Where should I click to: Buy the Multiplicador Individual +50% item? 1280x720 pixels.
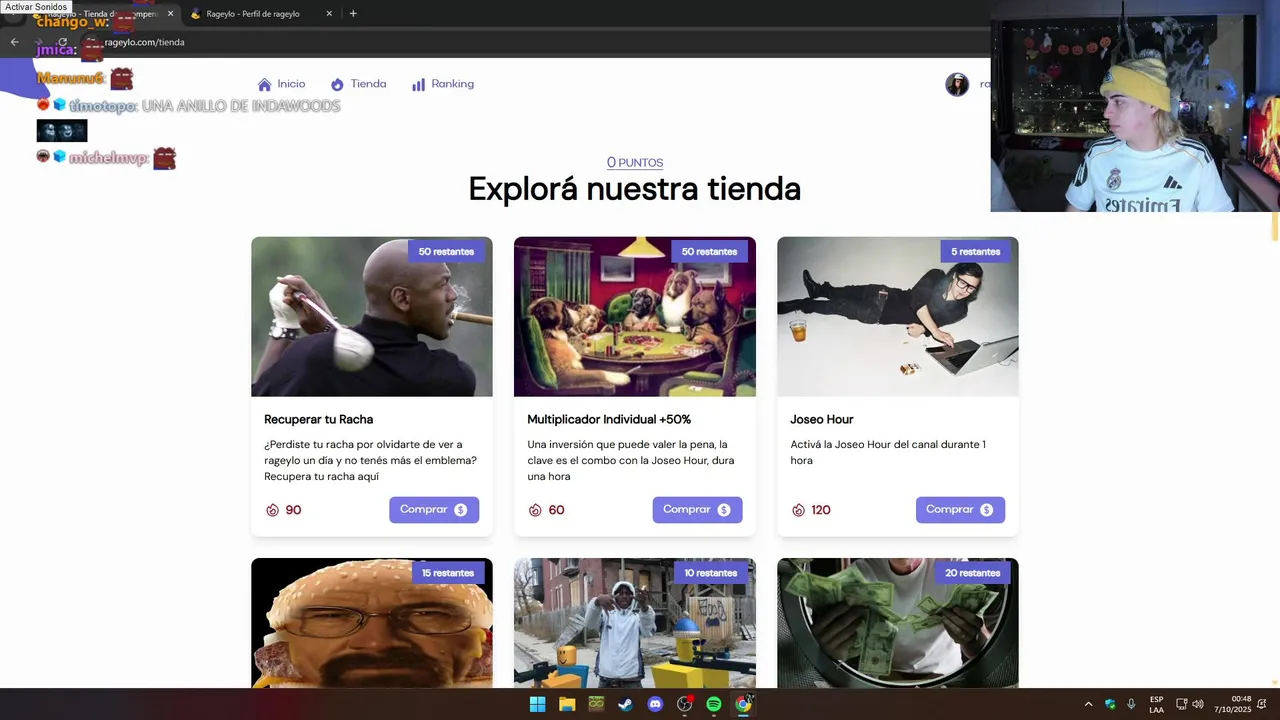[x=697, y=510]
